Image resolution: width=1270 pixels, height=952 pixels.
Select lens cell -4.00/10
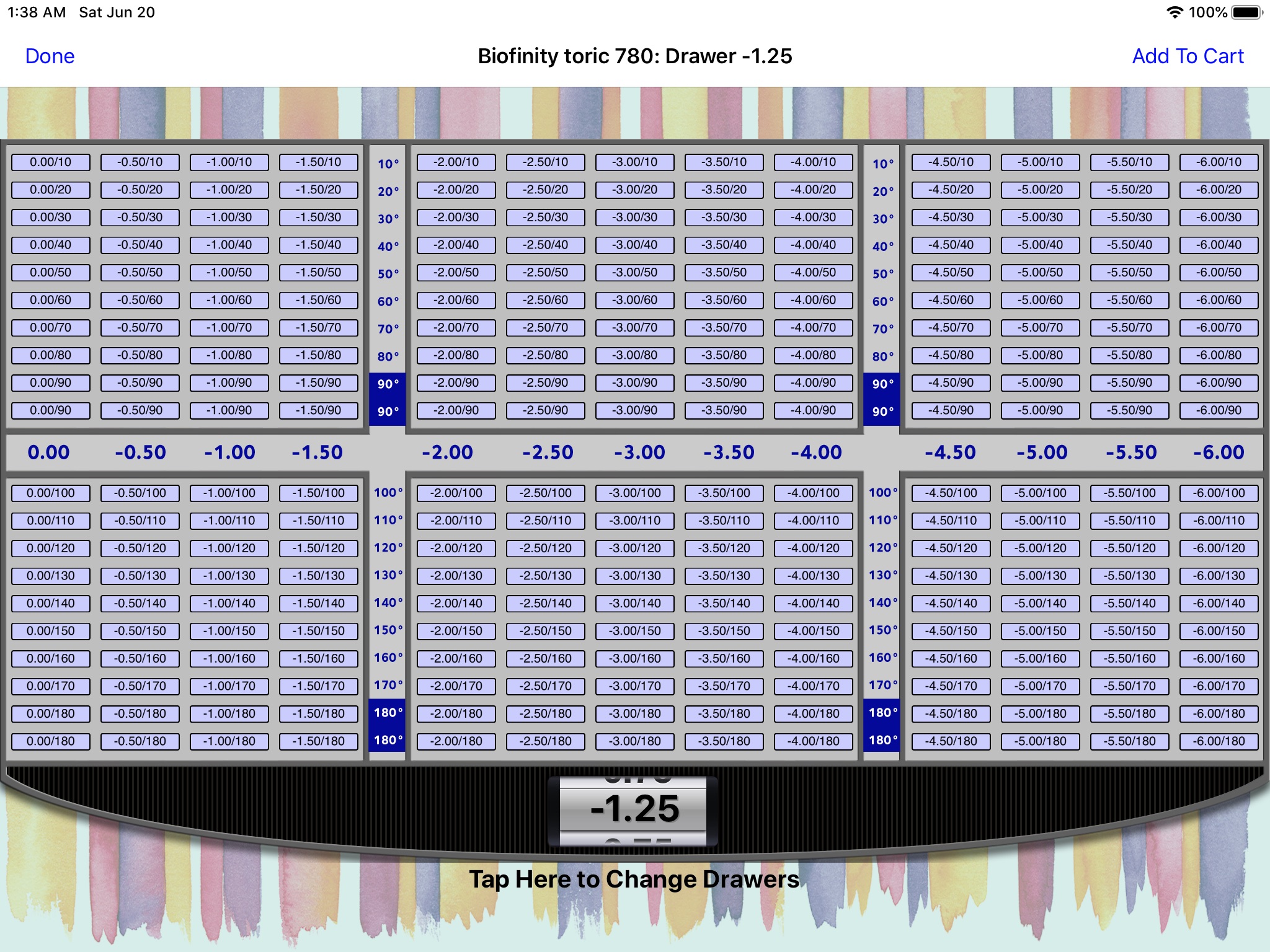click(x=814, y=162)
